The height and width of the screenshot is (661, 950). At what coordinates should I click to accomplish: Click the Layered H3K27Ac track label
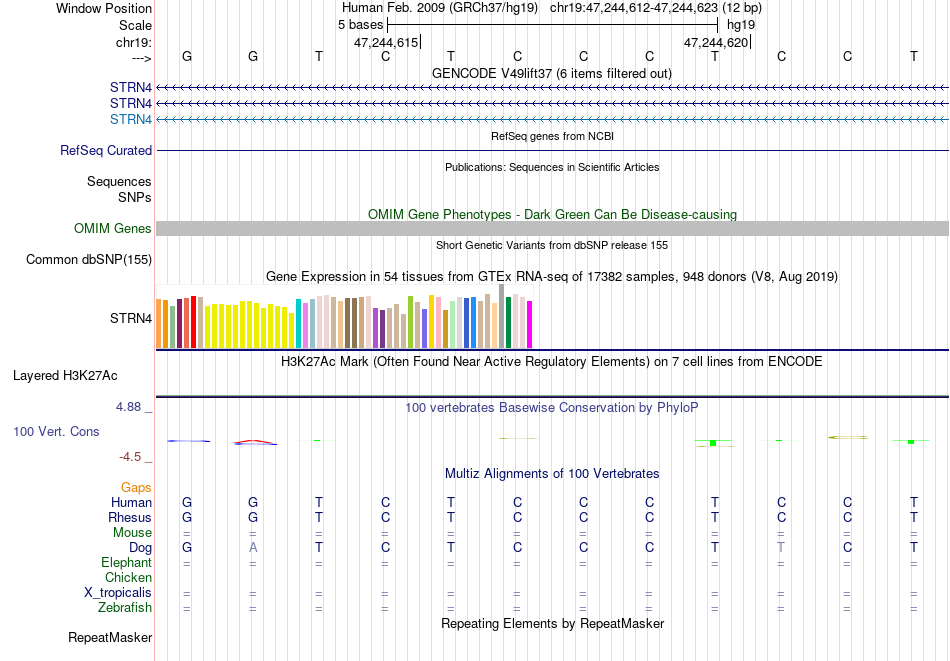tap(65, 376)
